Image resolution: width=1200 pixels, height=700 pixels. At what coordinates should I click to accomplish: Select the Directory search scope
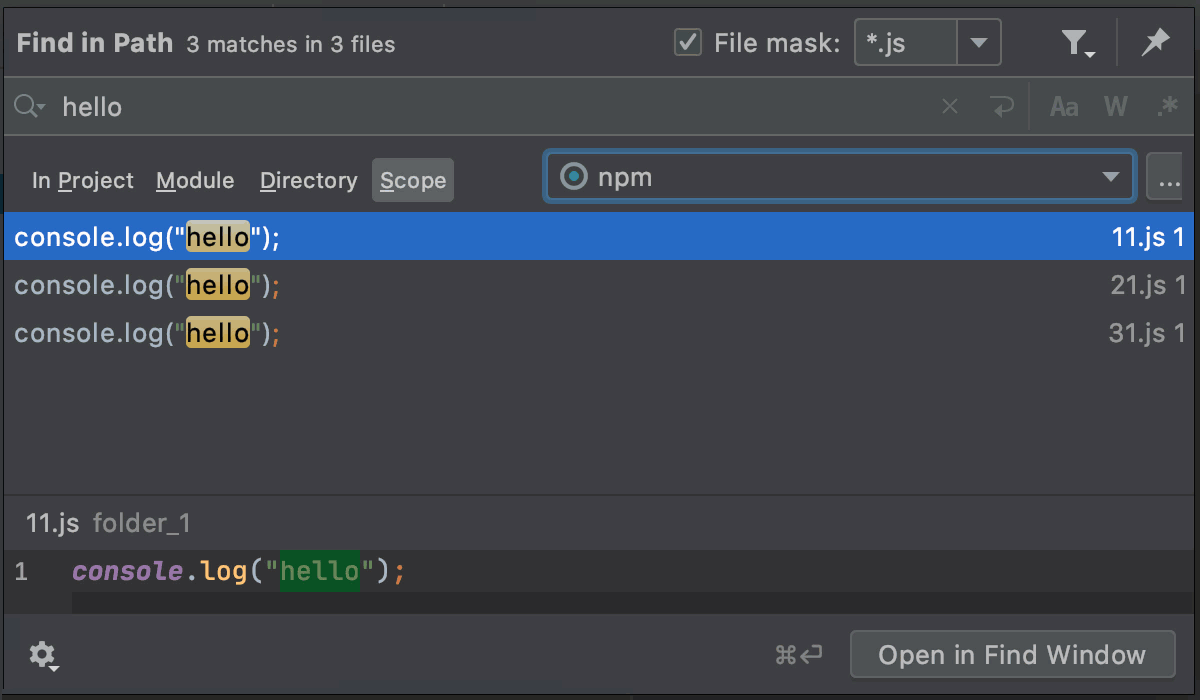coord(308,180)
